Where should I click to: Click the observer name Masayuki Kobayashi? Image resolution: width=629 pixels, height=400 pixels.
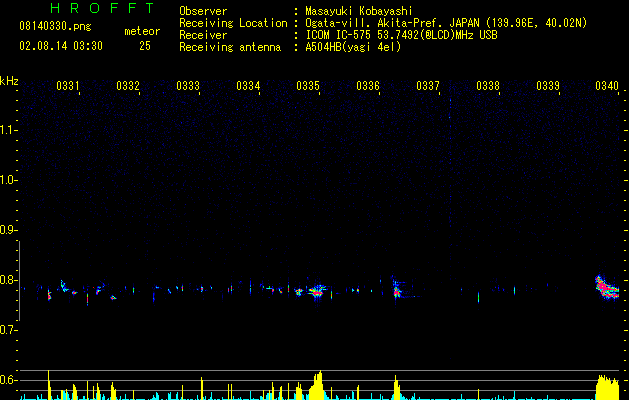(x=359, y=11)
